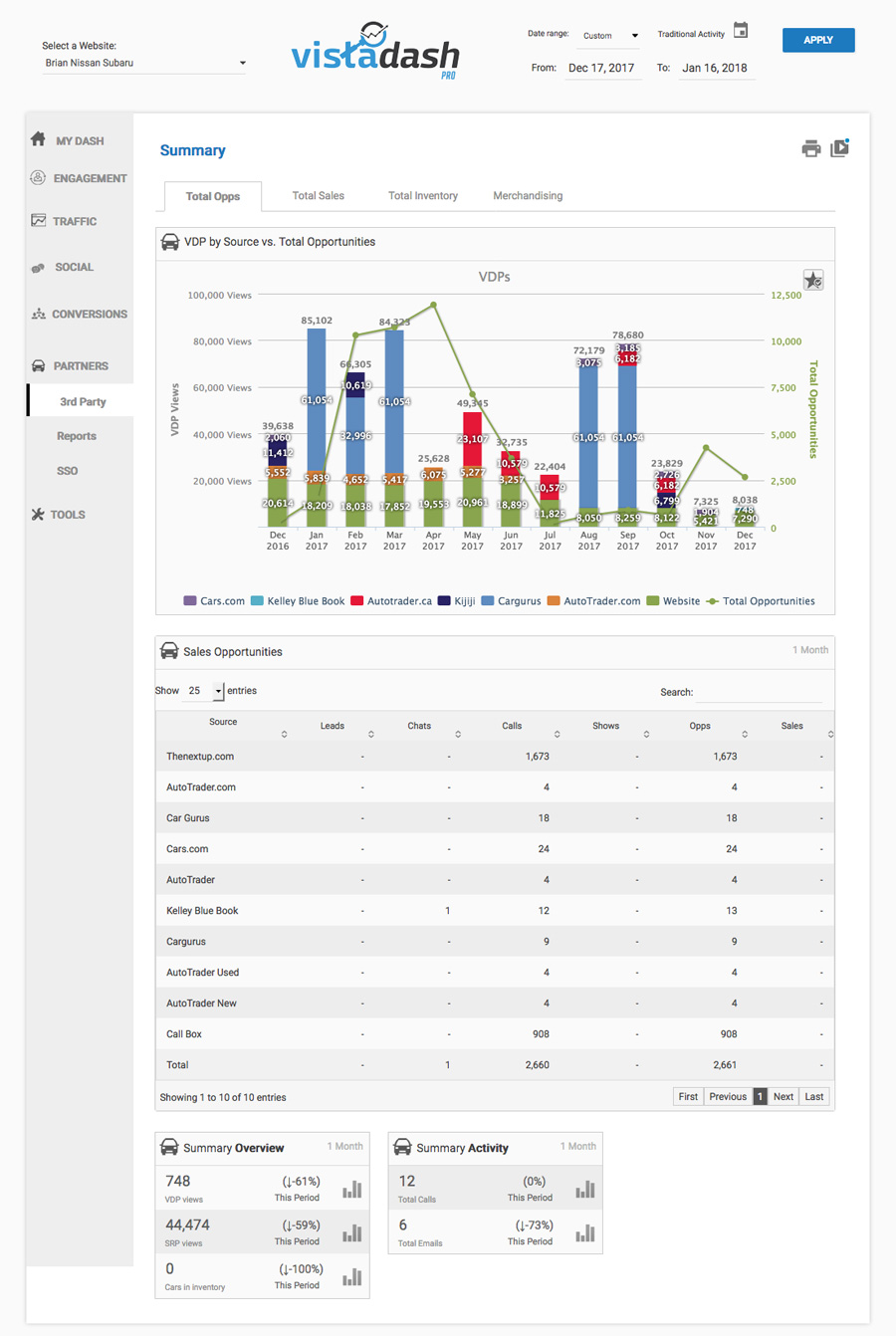Select the Call Box source in the table
896x1336 pixels.
coord(495,1034)
